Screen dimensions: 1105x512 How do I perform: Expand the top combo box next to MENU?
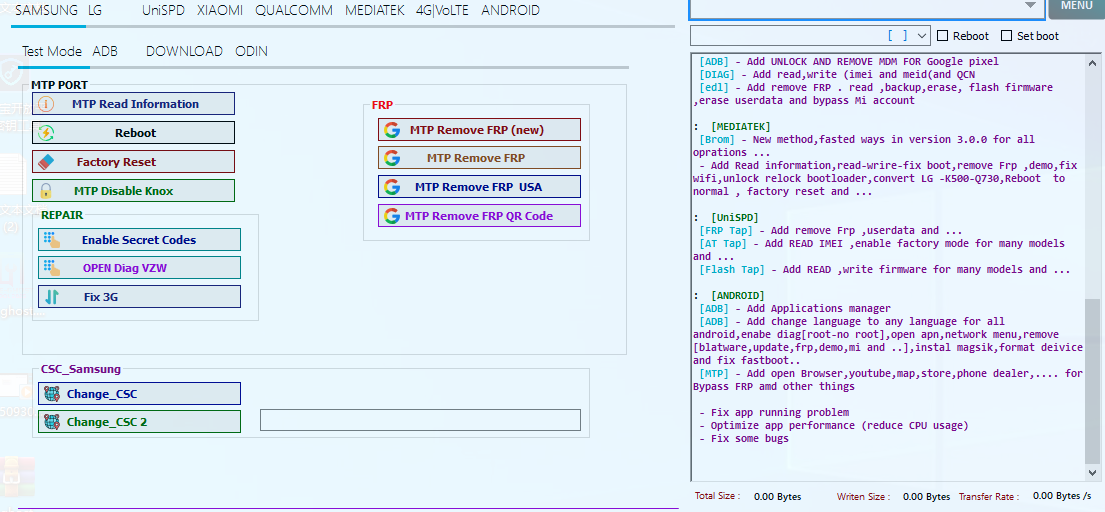tap(1030, 6)
